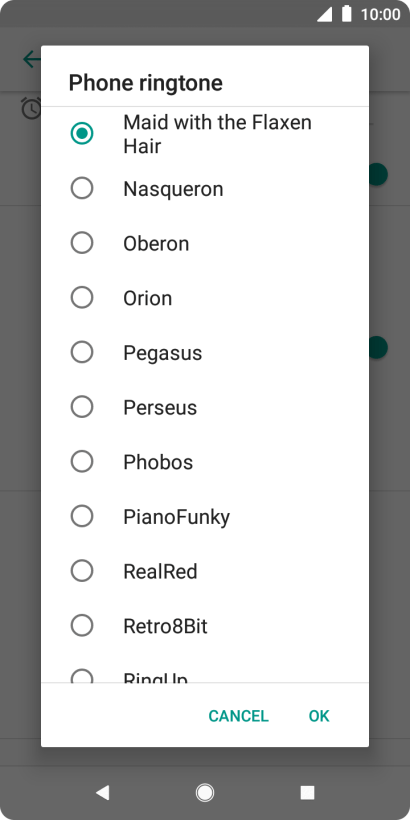The height and width of the screenshot is (820, 410).
Task: Tap the partially visible RingUp ringtone
Action: pos(205,668)
